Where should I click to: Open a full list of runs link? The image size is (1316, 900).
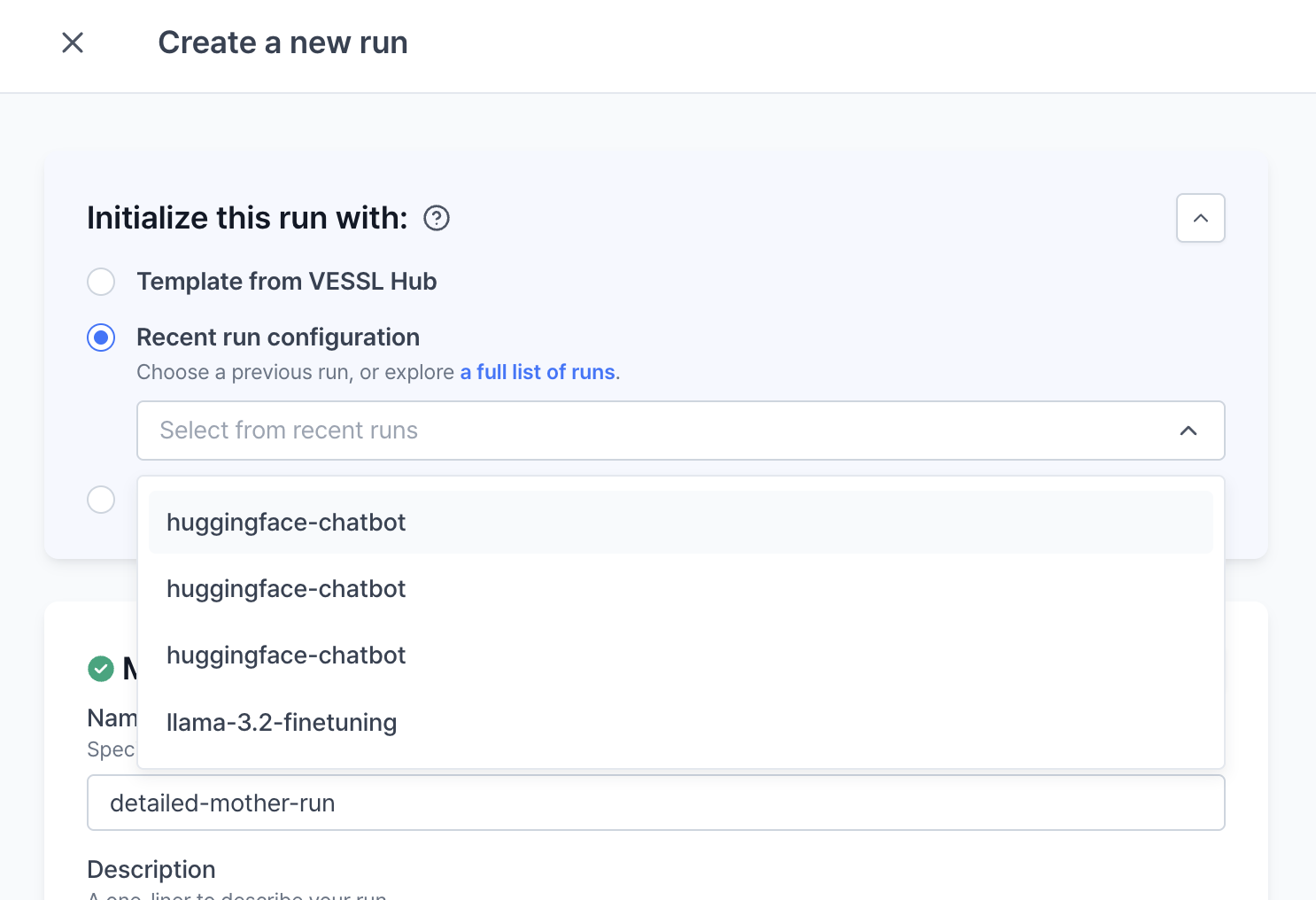[x=538, y=372]
